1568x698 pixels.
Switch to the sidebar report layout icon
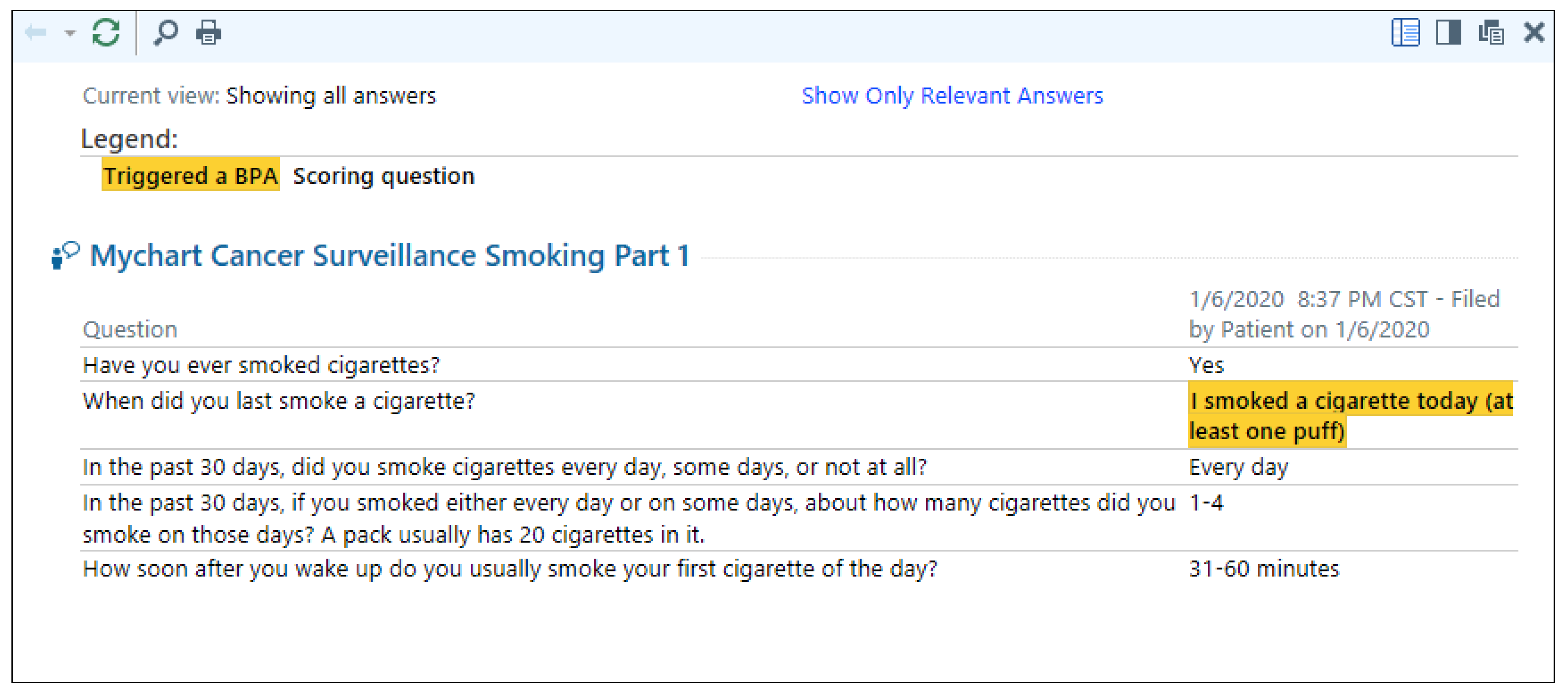tap(1405, 32)
